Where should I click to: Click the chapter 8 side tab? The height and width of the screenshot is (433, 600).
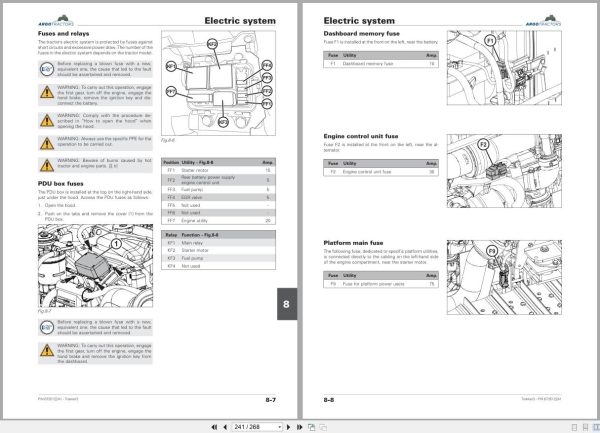(x=287, y=304)
